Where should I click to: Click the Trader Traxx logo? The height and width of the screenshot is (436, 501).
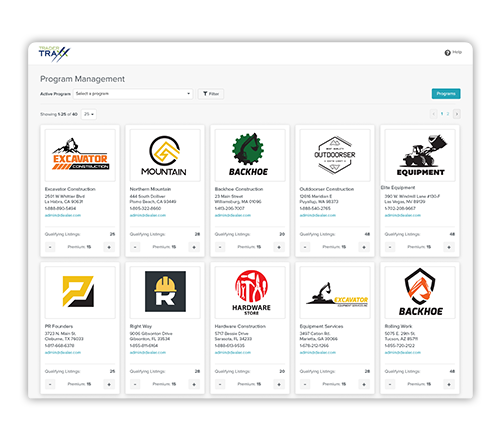[x=54, y=54]
